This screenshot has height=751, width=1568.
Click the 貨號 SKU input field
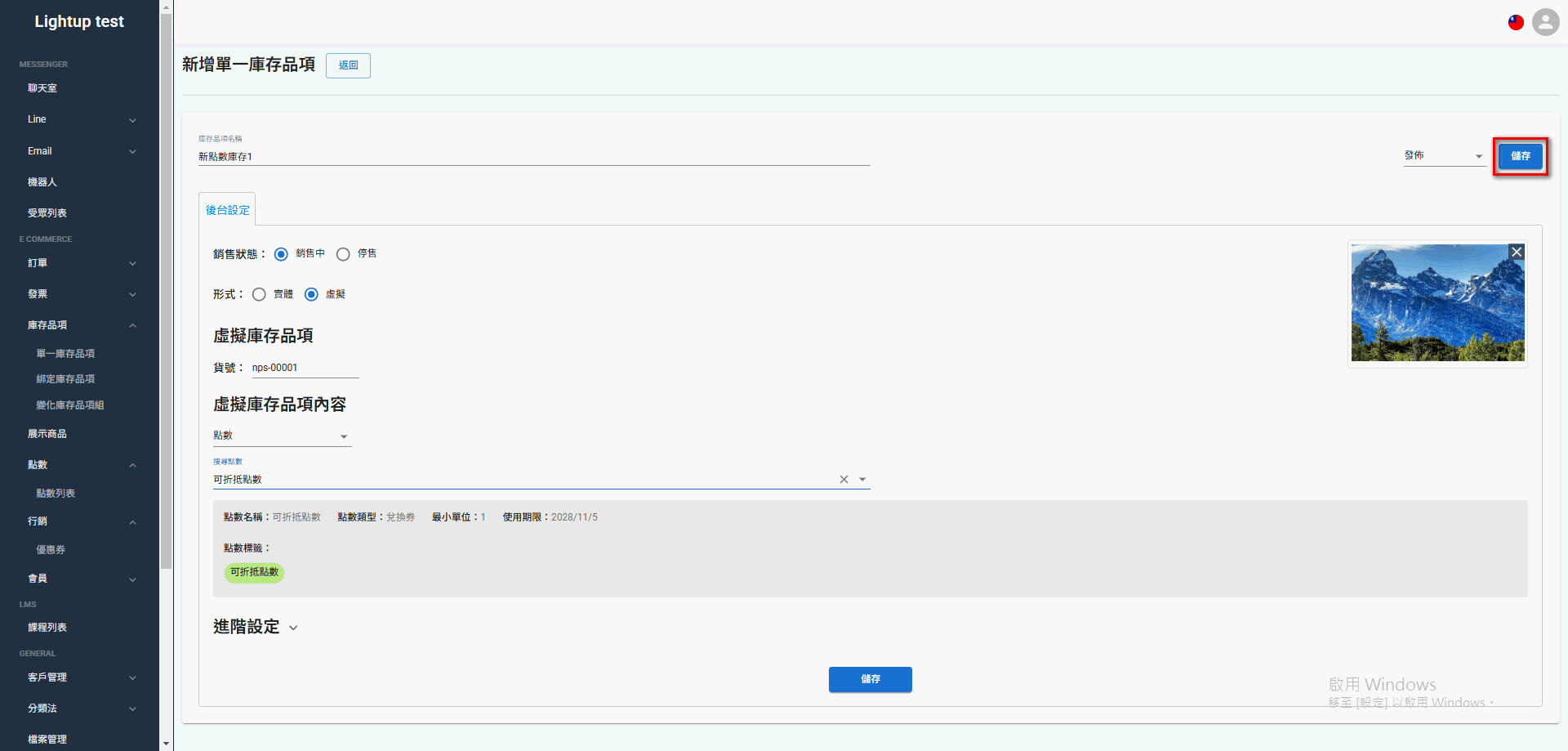coord(305,368)
